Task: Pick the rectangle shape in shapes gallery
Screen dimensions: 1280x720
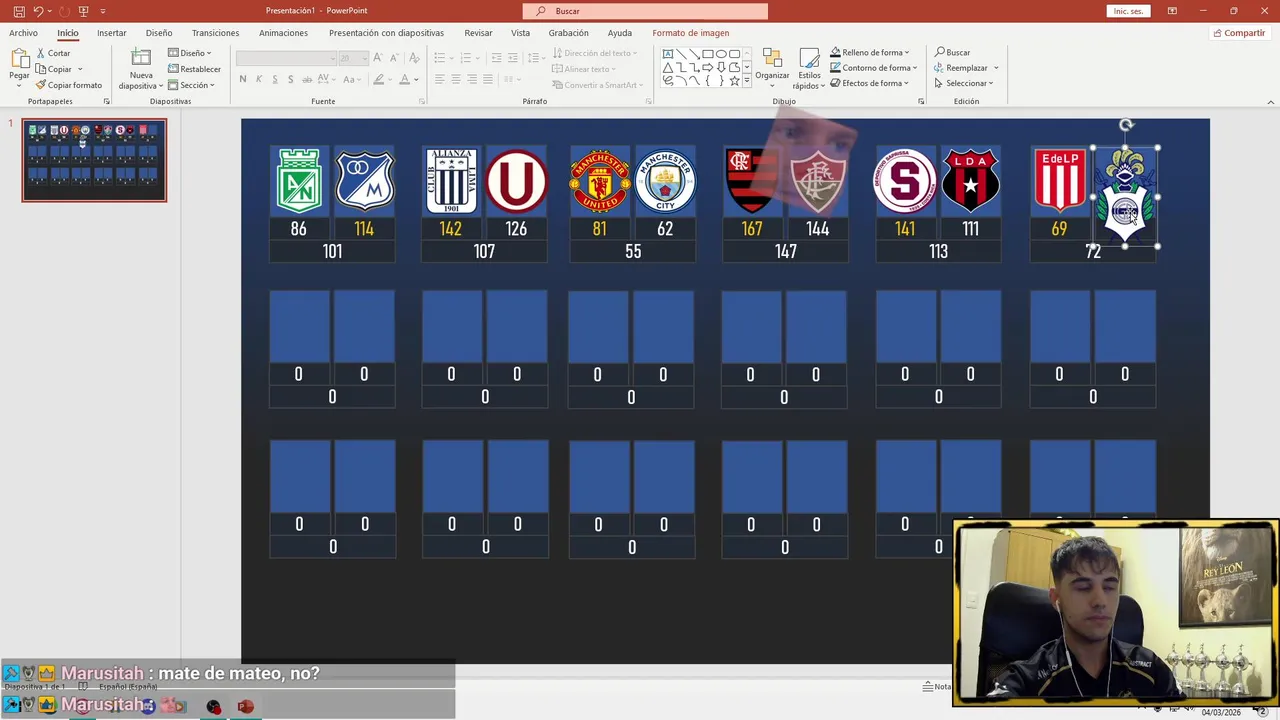Action: click(708, 54)
